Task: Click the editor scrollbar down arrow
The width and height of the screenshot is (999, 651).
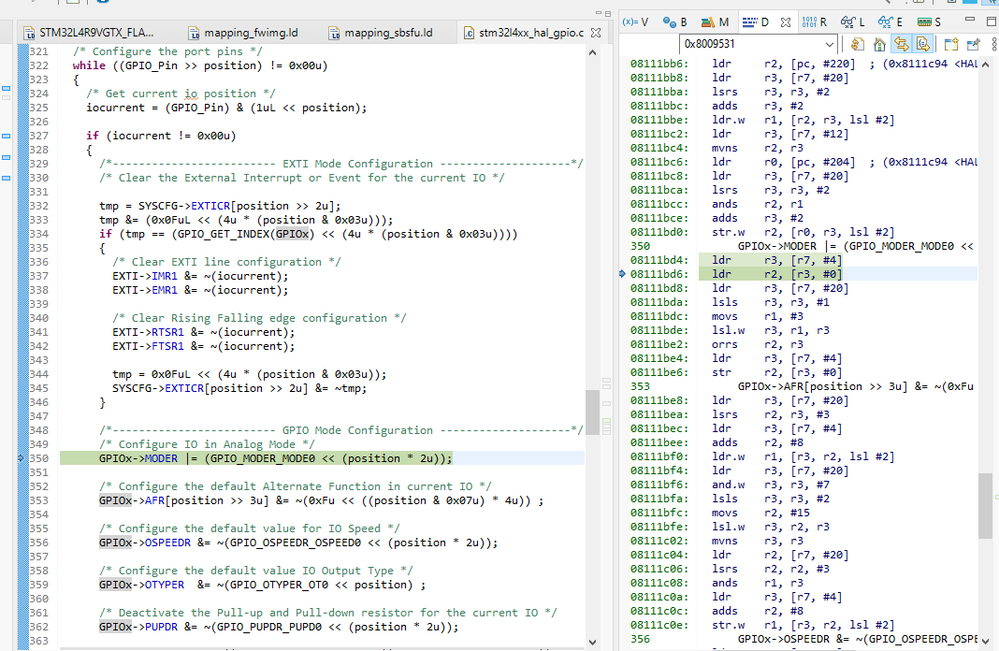Action: pyautogui.click(x=593, y=643)
